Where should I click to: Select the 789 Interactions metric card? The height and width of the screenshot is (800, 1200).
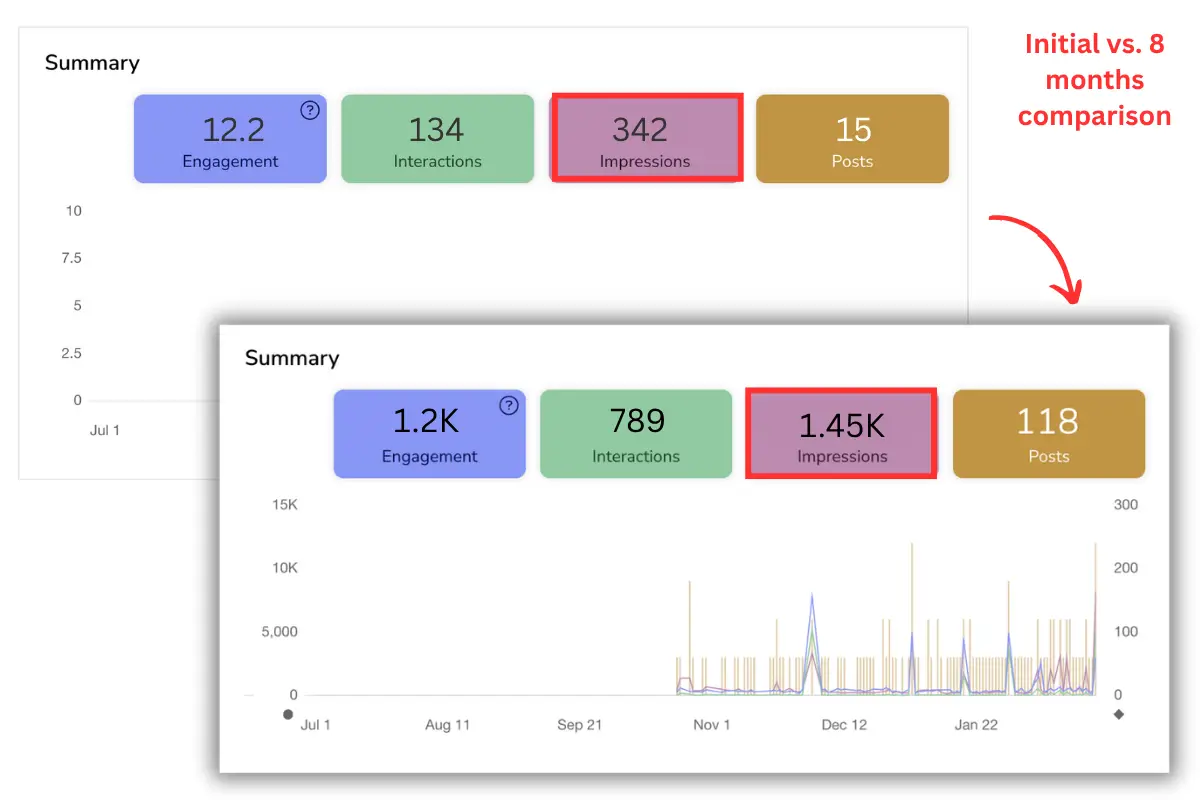point(636,433)
